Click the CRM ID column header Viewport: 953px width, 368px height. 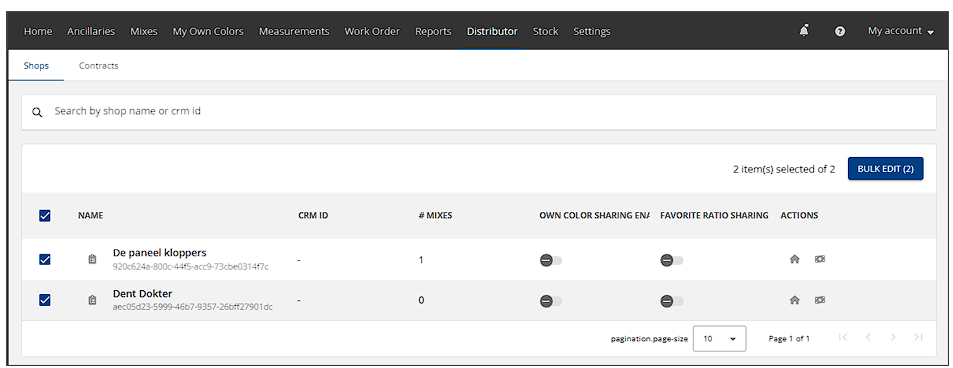[x=313, y=215]
